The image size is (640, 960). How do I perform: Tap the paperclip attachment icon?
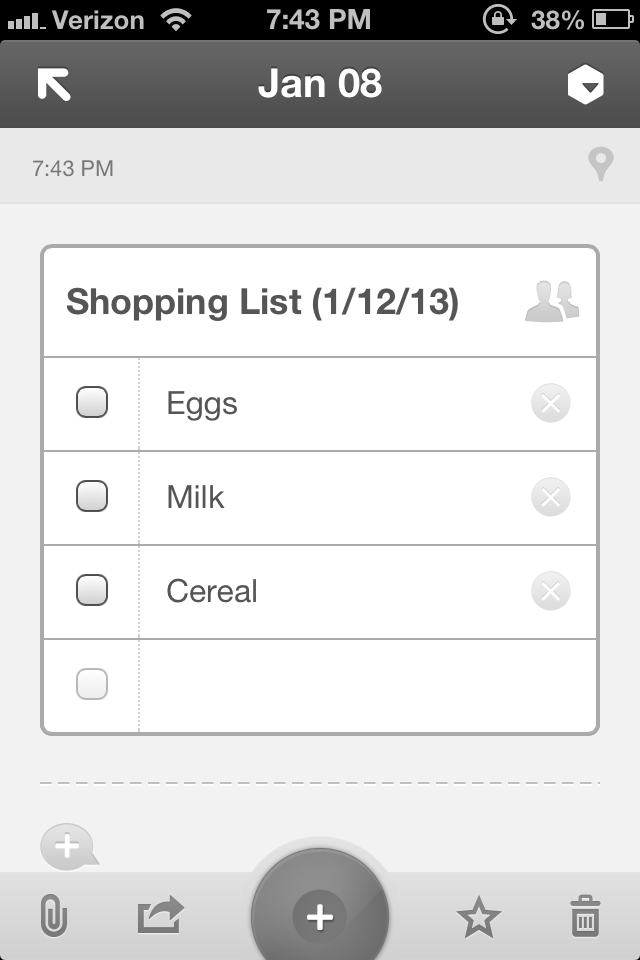click(x=53, y=915)
